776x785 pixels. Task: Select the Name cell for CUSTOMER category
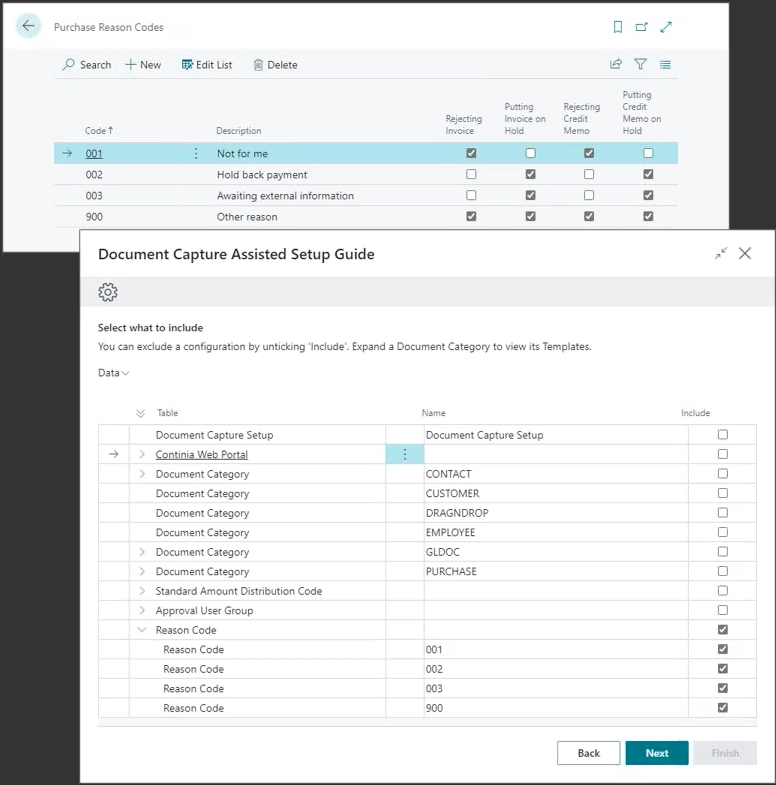tap(554, 494)
